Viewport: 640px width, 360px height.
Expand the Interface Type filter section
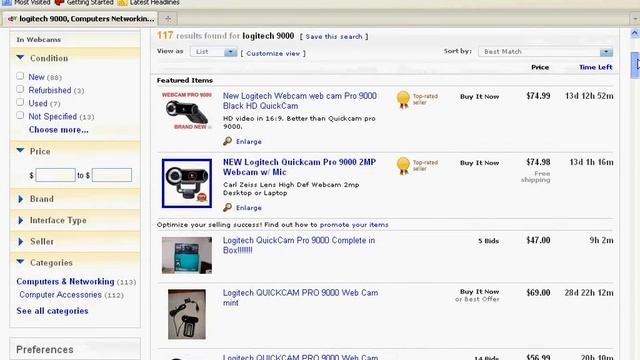click(21, 220)
